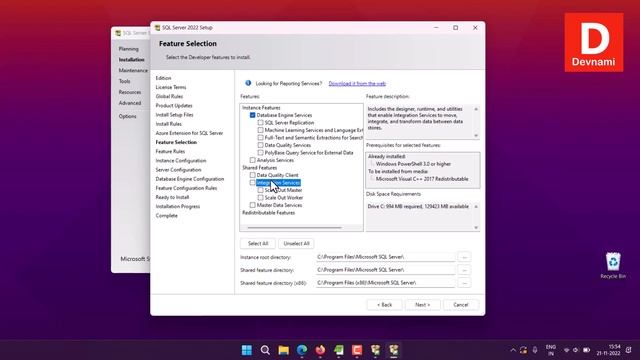Select the Instance Features heading
The image size is (640, 360).
(261, 108)
